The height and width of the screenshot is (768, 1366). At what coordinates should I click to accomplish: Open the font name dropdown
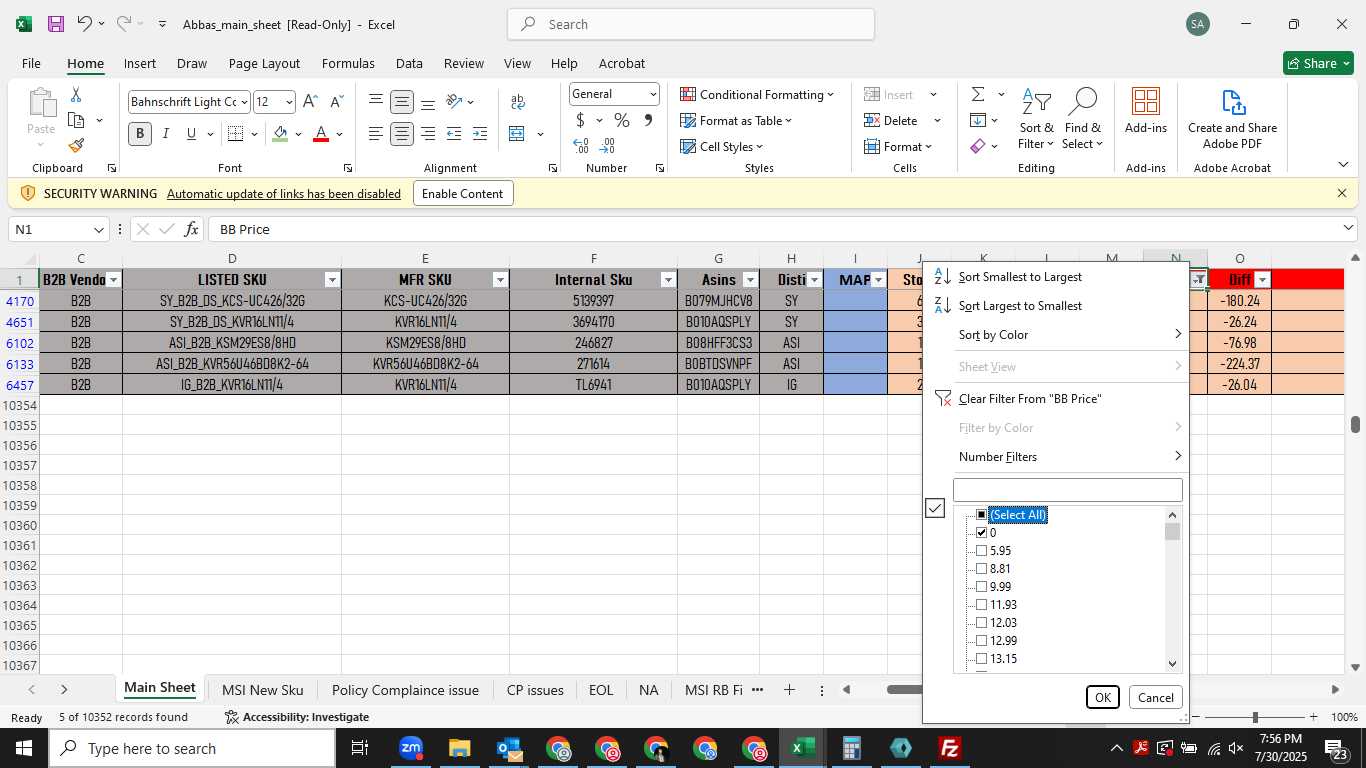(x=243, y=102)
